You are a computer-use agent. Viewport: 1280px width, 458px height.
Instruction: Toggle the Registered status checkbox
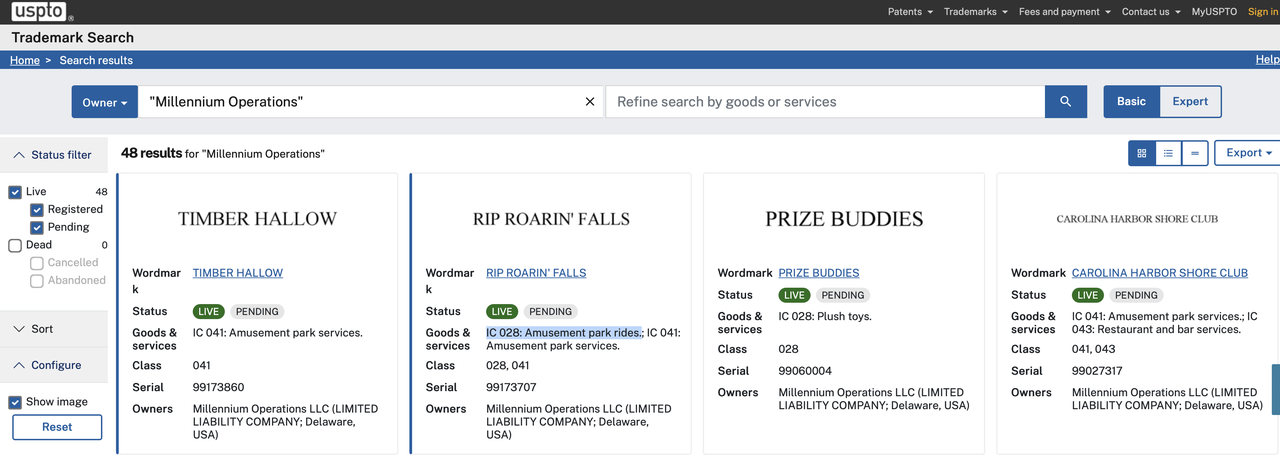click(x=37, y=210)
